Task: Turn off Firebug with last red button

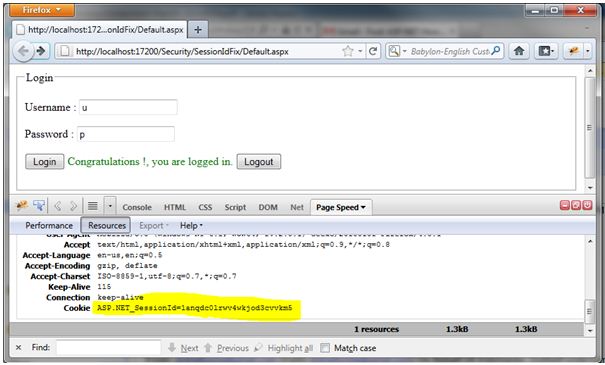Action: (x=587, y=205)
